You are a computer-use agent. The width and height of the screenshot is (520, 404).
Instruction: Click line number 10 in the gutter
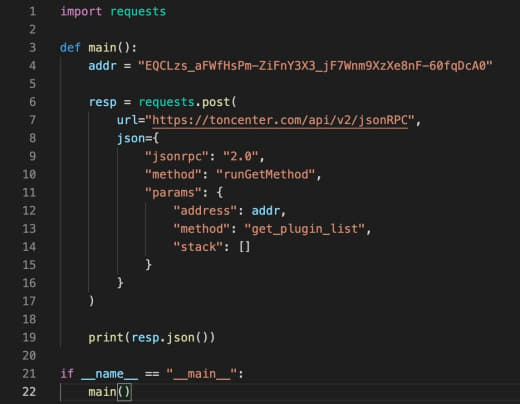(29, 174)
